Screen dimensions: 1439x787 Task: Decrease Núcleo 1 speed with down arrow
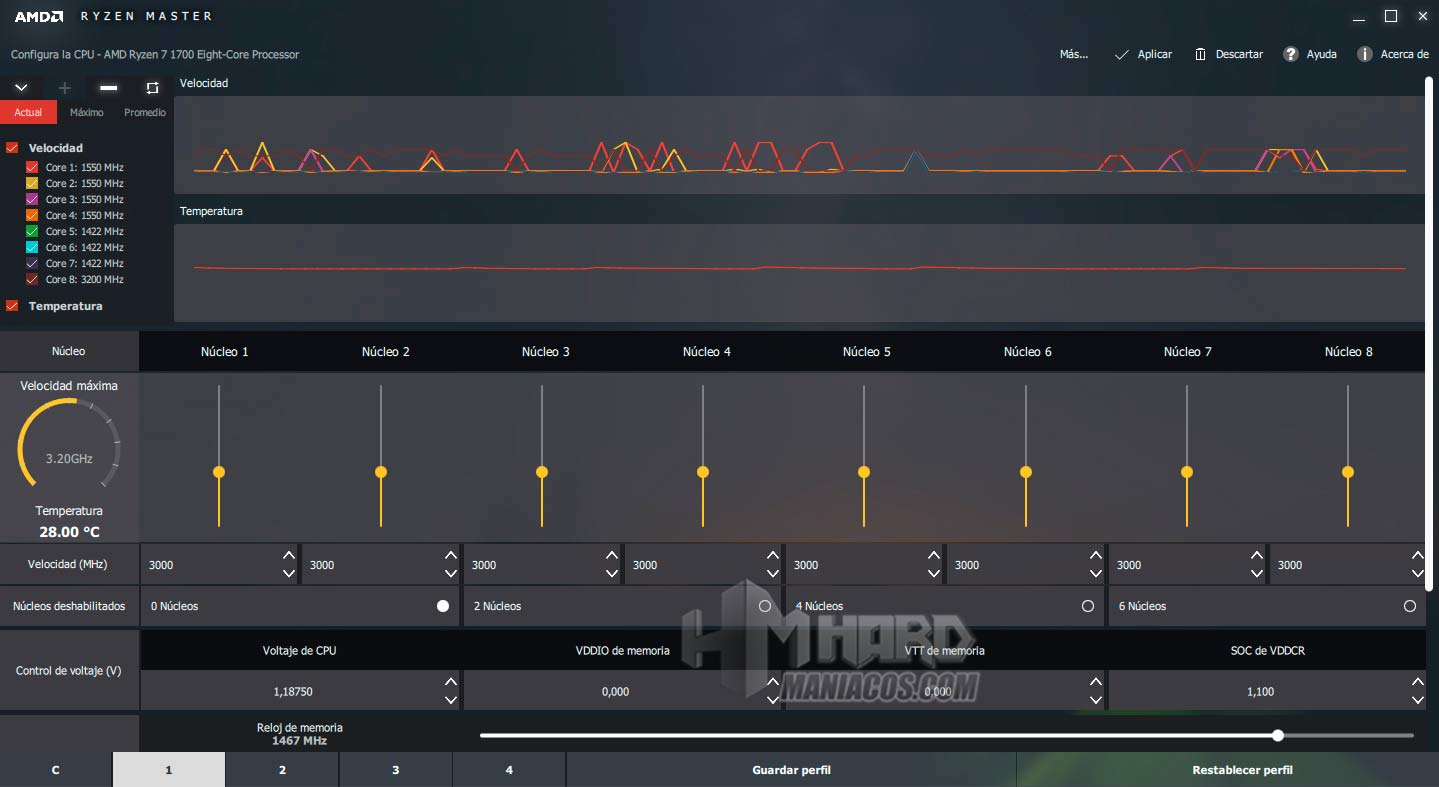pos(289,574)
